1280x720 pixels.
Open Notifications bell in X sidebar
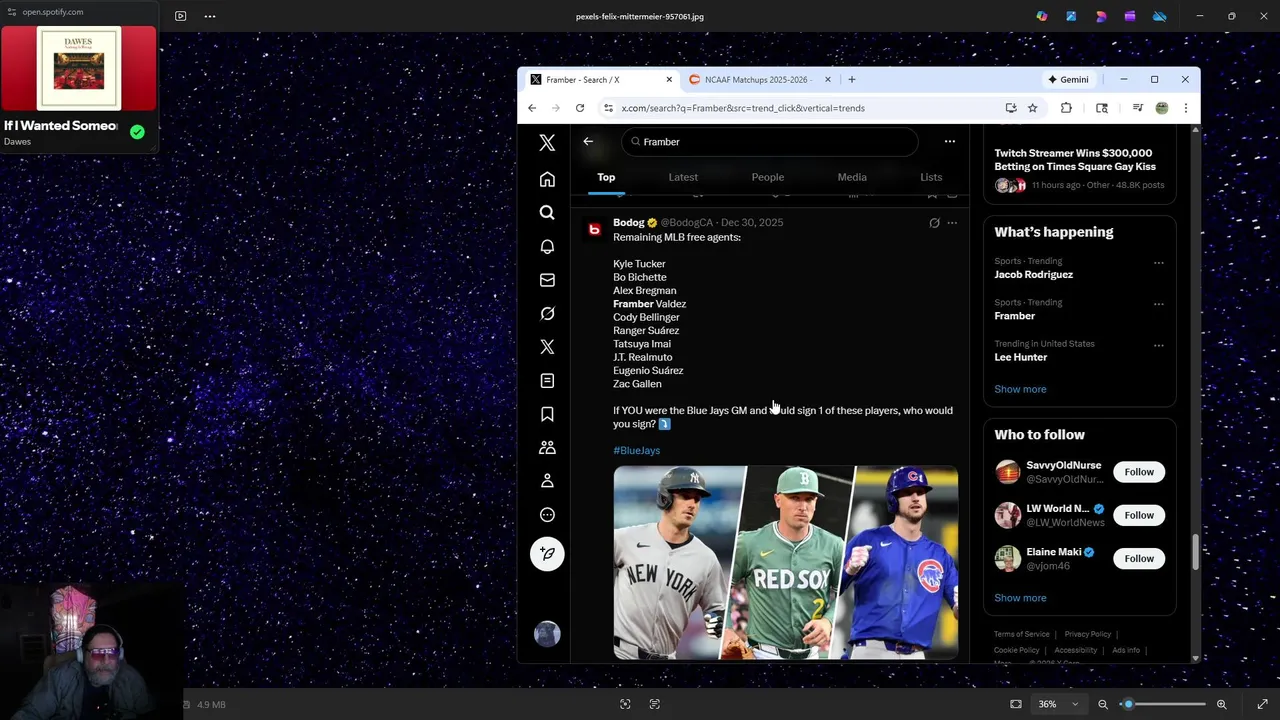(547, 247)
